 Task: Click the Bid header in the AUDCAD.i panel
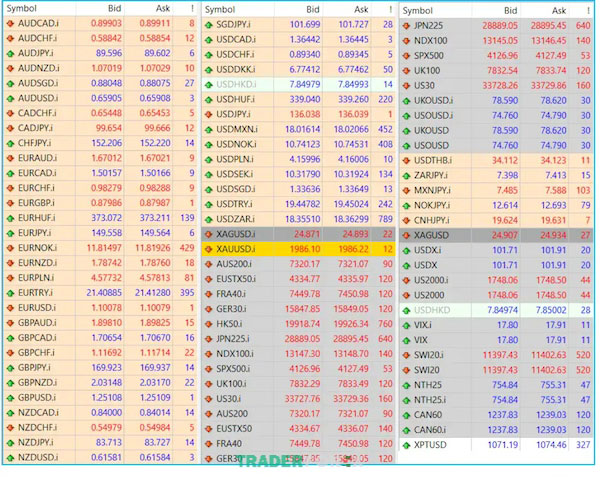coord(115,8)
